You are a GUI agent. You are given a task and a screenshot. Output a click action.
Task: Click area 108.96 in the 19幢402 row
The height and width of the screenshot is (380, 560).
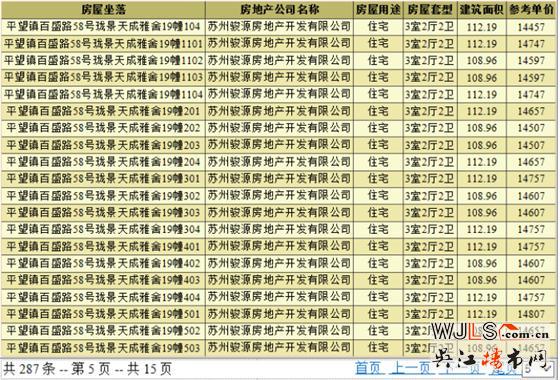[482, 264]
